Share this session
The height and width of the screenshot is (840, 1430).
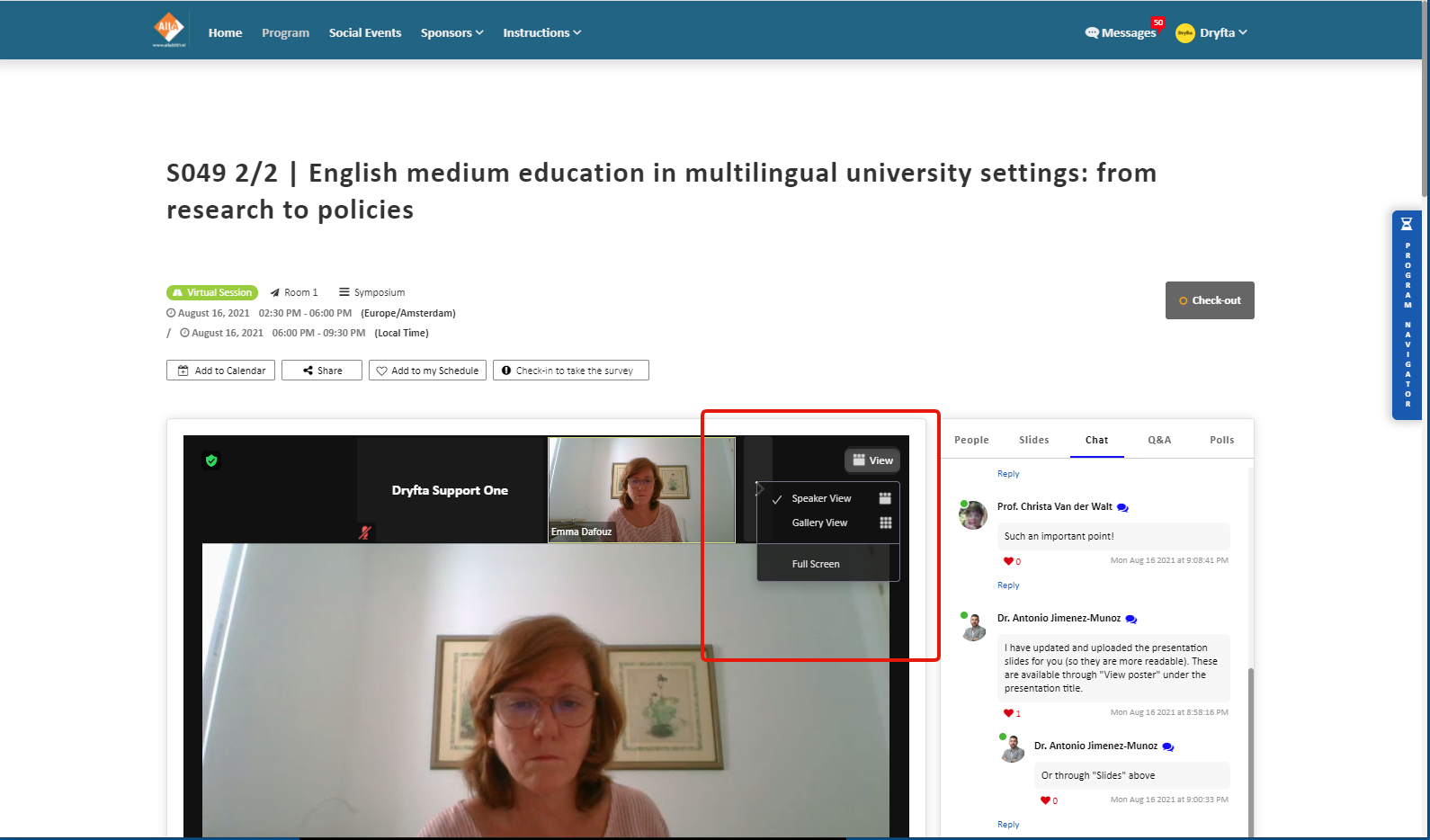tap(322, 371)
